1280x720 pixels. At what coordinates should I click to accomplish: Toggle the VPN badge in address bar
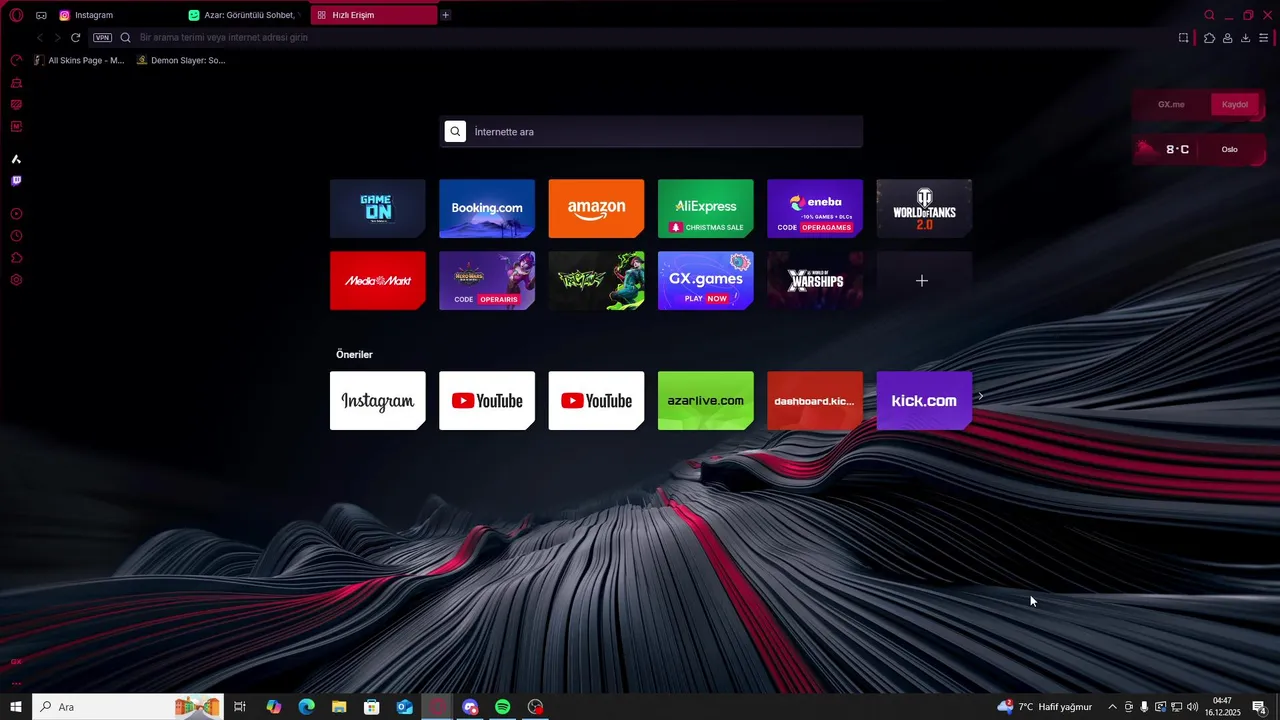coord(102,37)
